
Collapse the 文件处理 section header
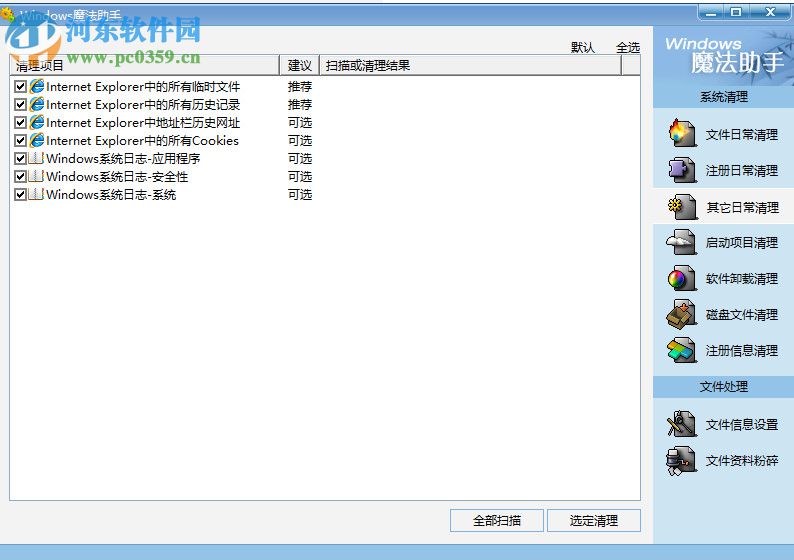724,387
